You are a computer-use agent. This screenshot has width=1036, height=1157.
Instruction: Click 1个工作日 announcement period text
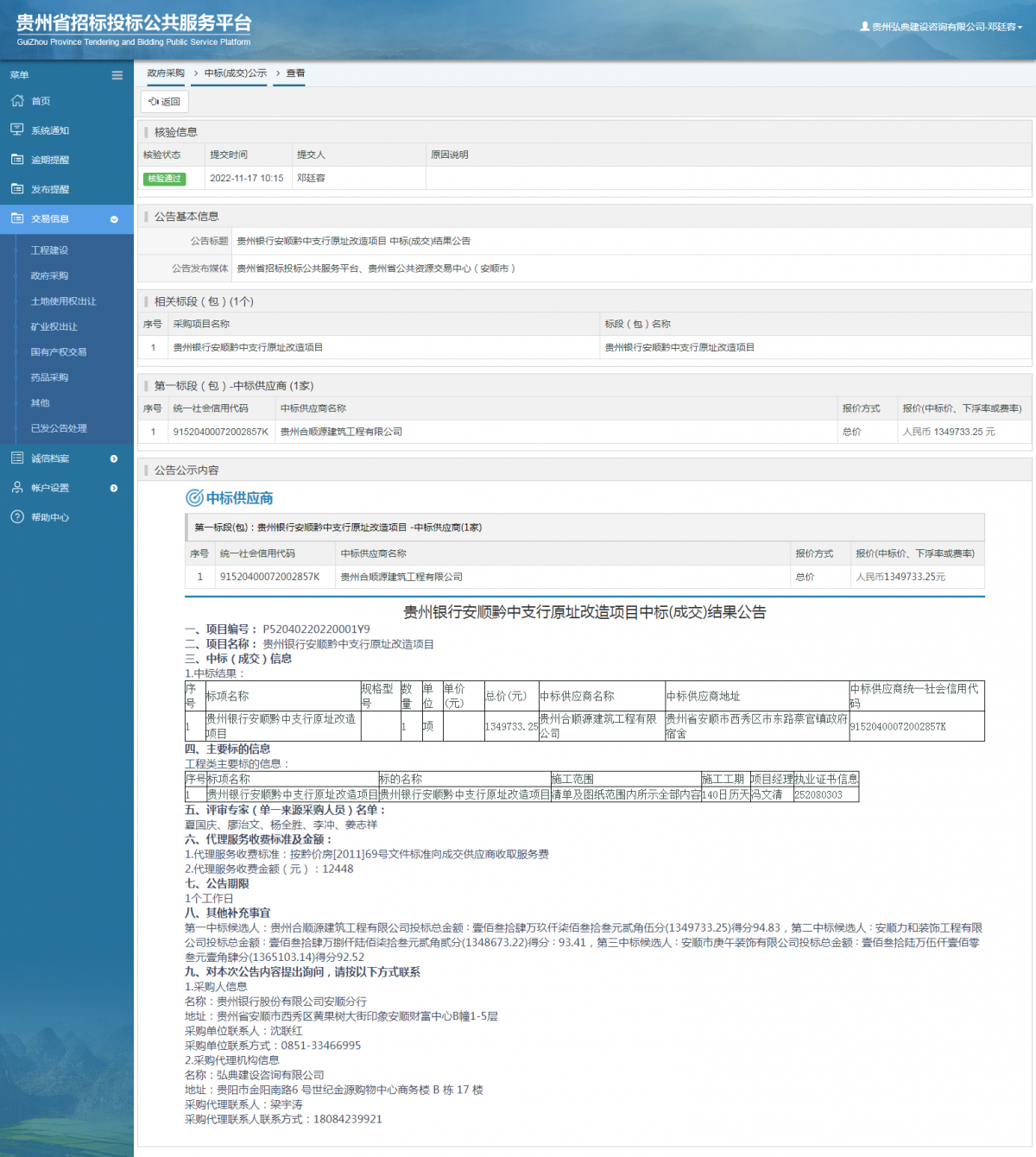(x=209, y=898)
